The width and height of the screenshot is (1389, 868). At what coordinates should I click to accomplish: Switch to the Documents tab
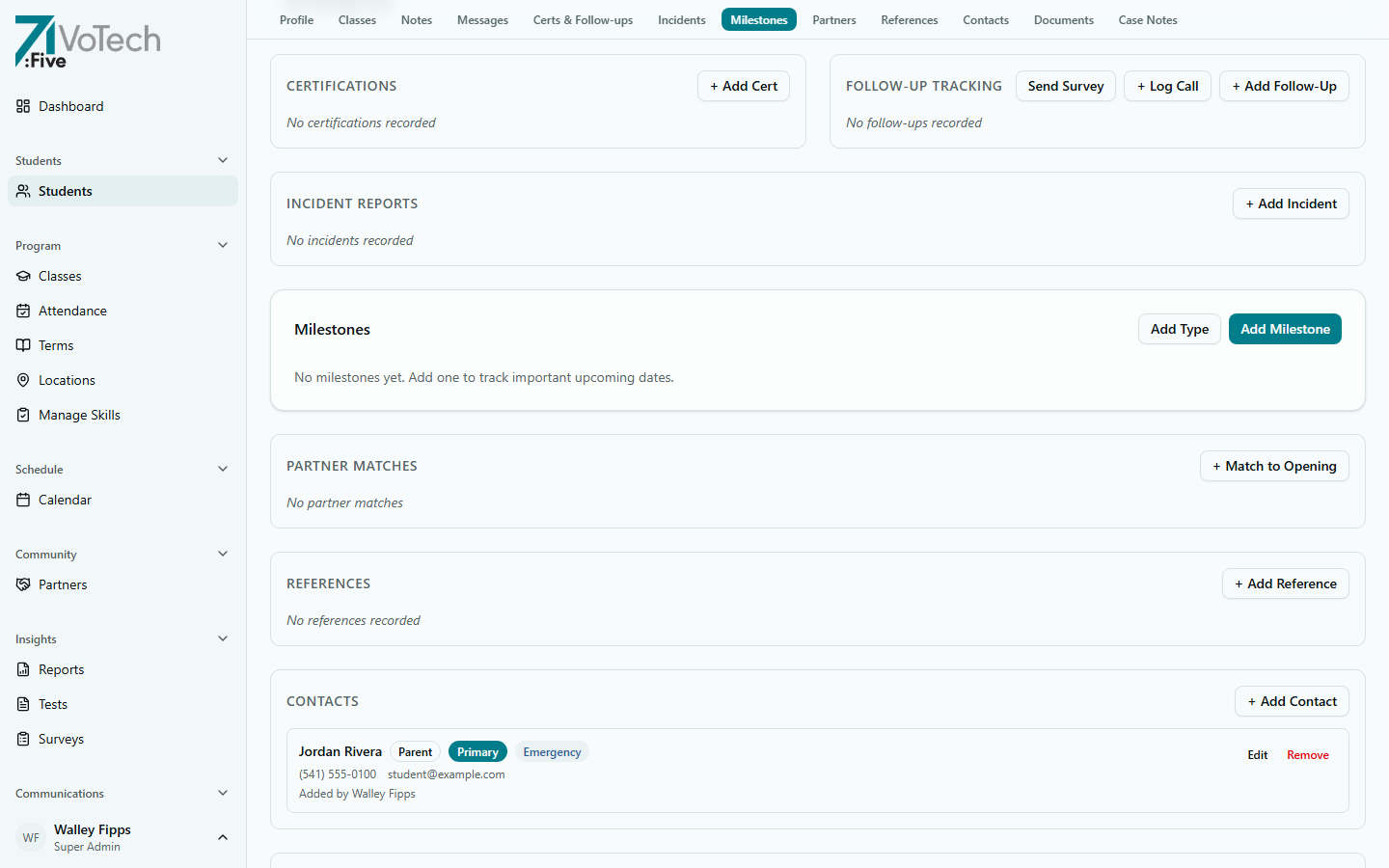point(1063,19)
